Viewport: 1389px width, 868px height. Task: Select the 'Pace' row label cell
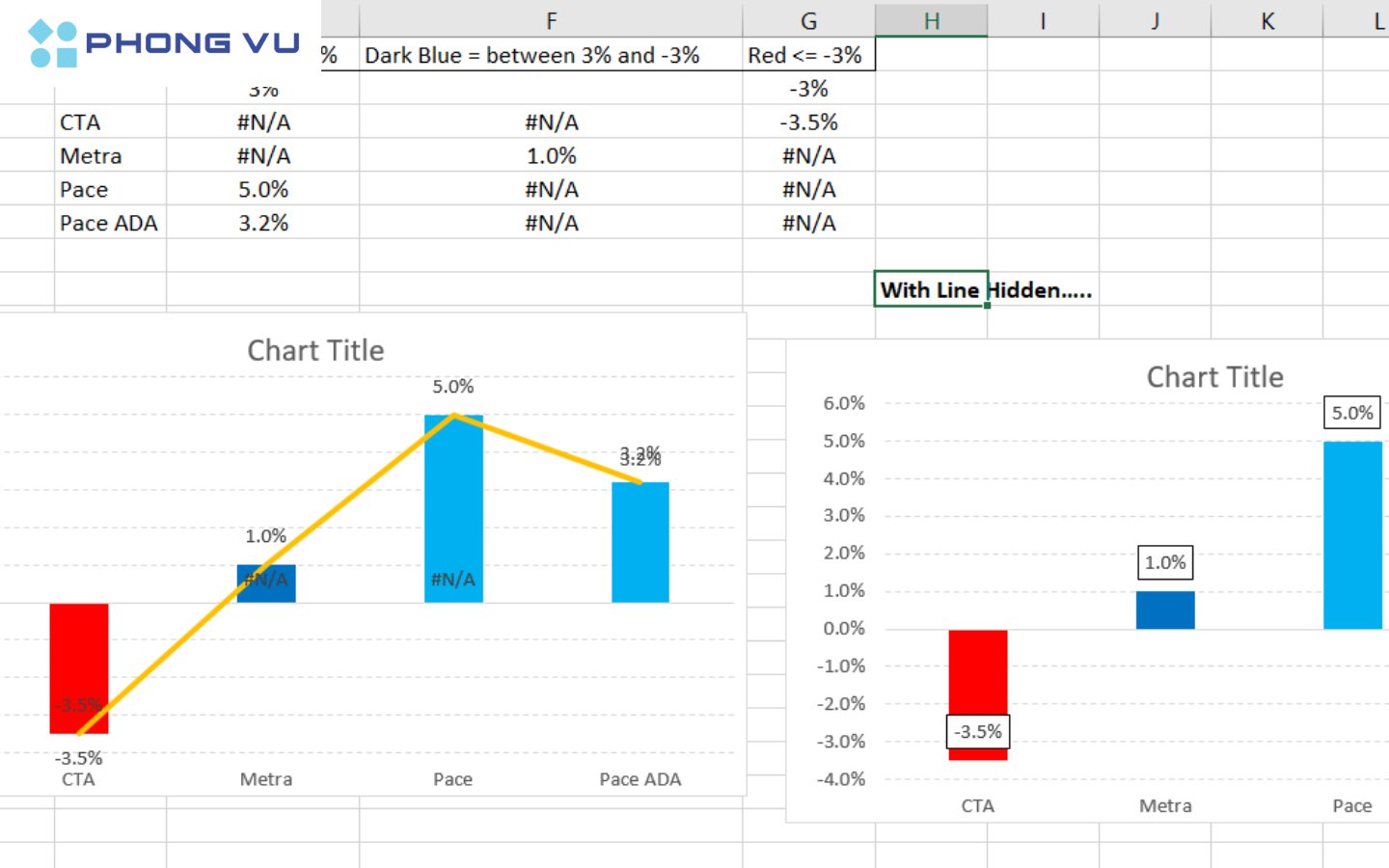(x=111, y=190)
